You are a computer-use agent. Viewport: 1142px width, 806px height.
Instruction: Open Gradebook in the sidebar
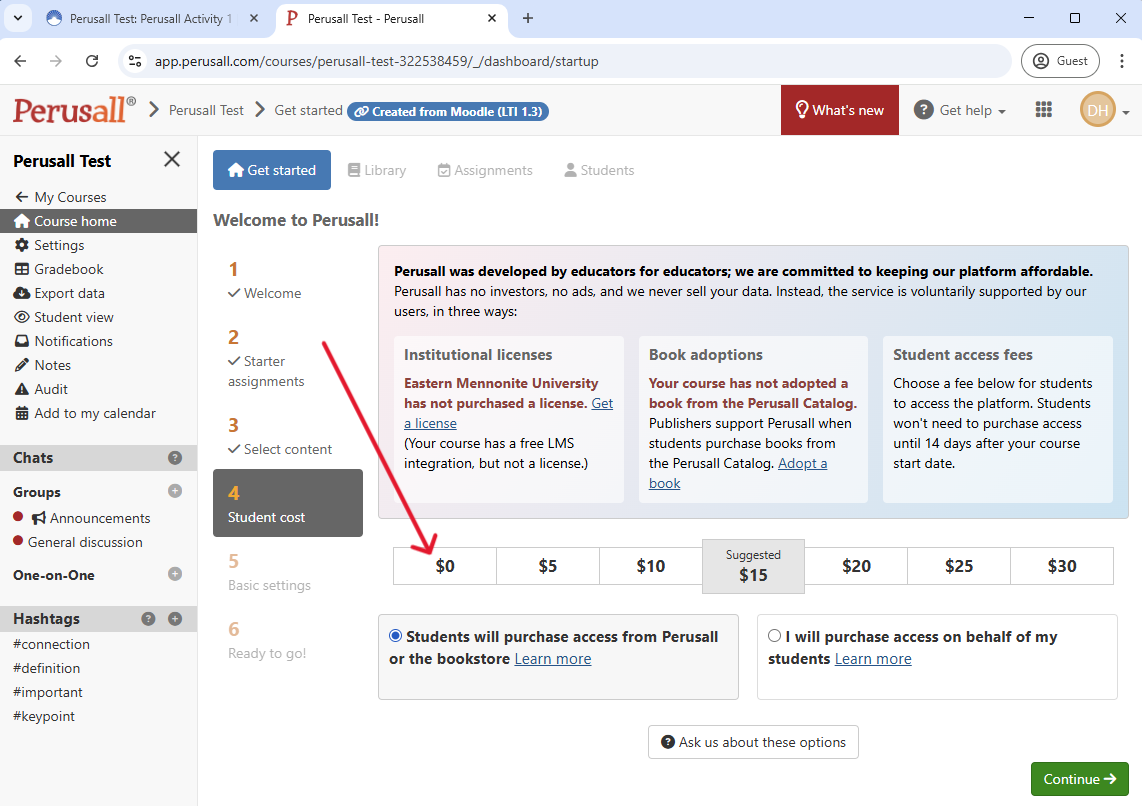68,269
